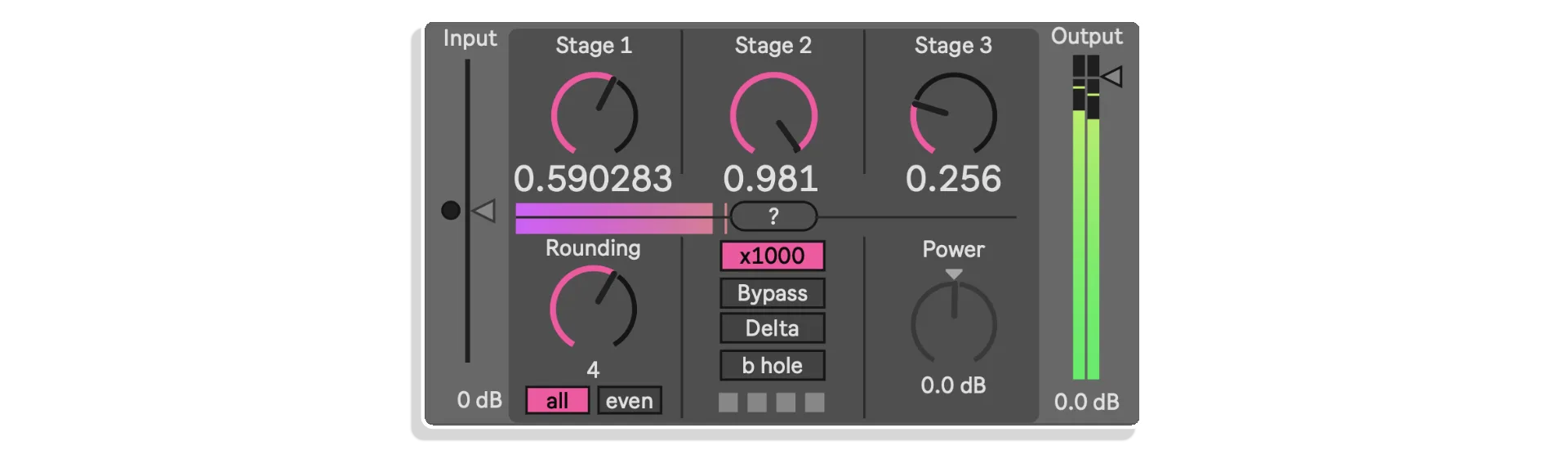Click the Stage 2 knob

click(x=773, y=114)
